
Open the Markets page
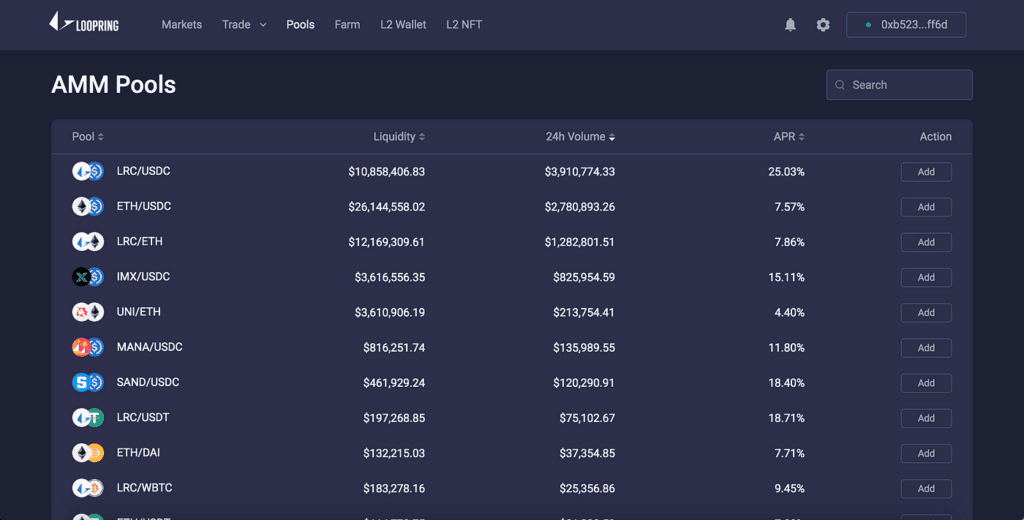tap(182, 25)
